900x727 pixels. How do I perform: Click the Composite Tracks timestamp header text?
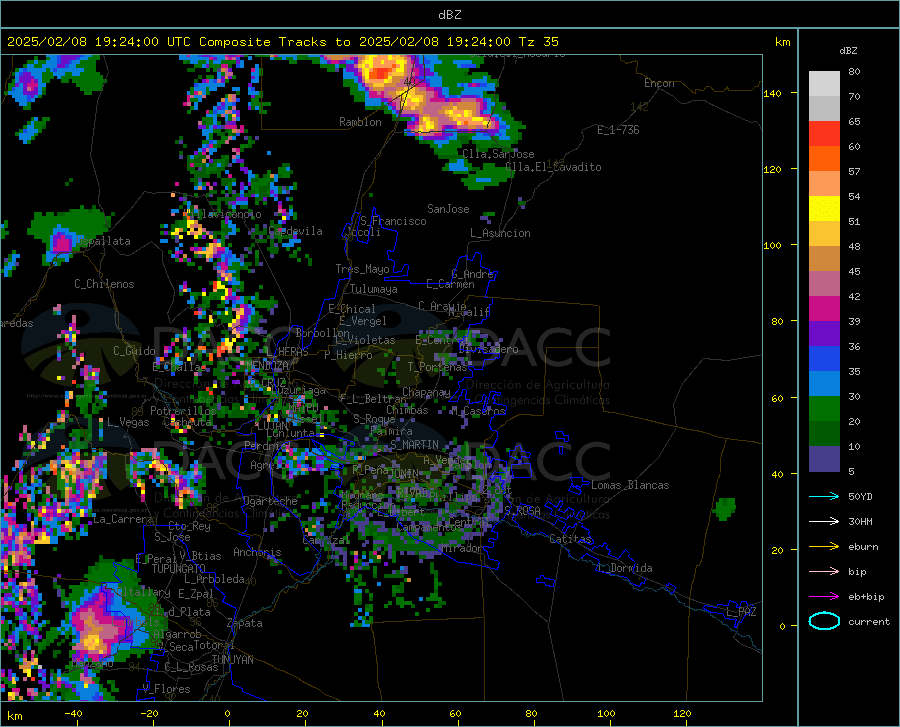283,42
